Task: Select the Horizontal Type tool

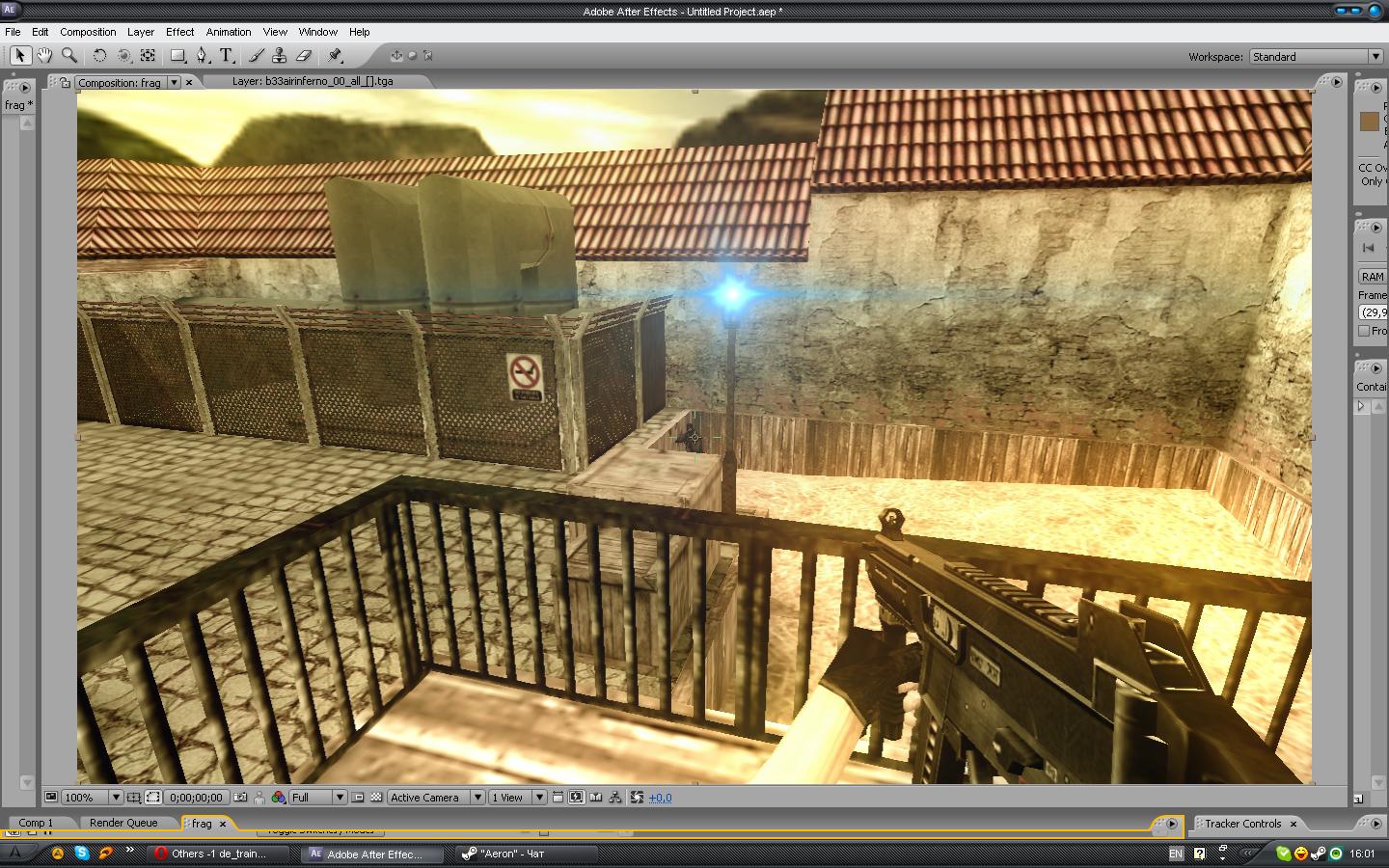Action: click(227, 56)
